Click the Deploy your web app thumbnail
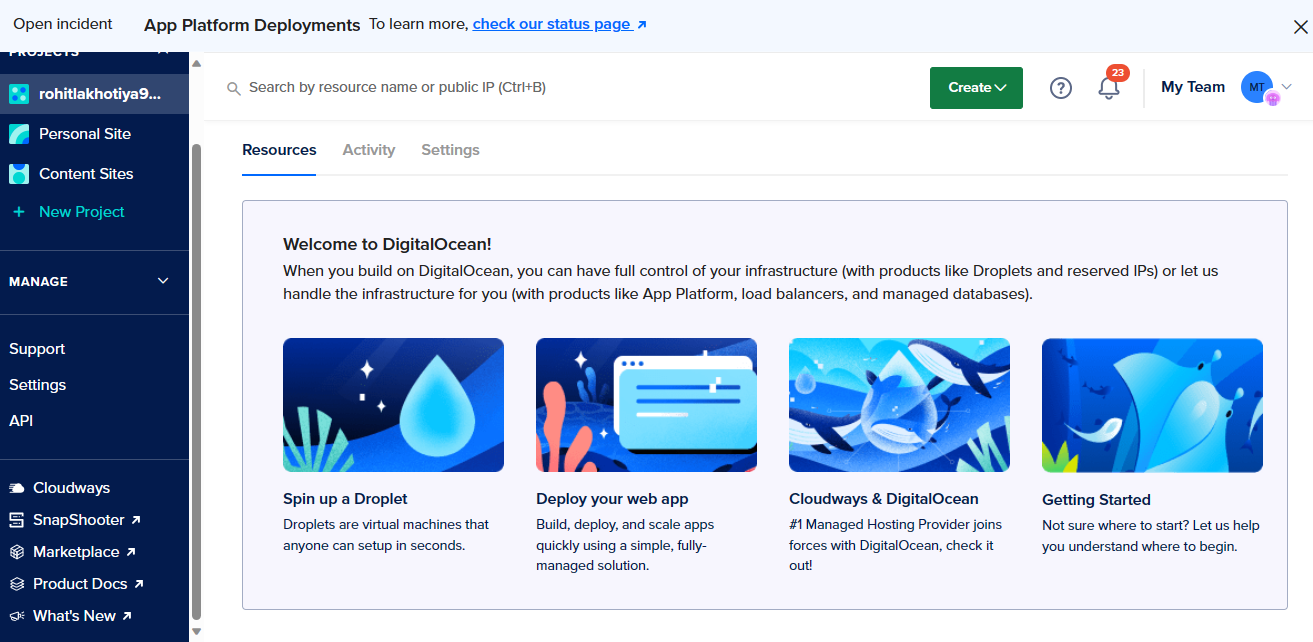The height and width of the screenshot is (642, 1313). [645, 404]
